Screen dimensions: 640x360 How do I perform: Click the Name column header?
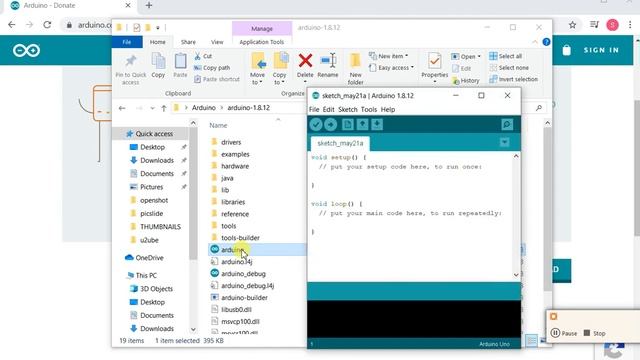(218, 125)
